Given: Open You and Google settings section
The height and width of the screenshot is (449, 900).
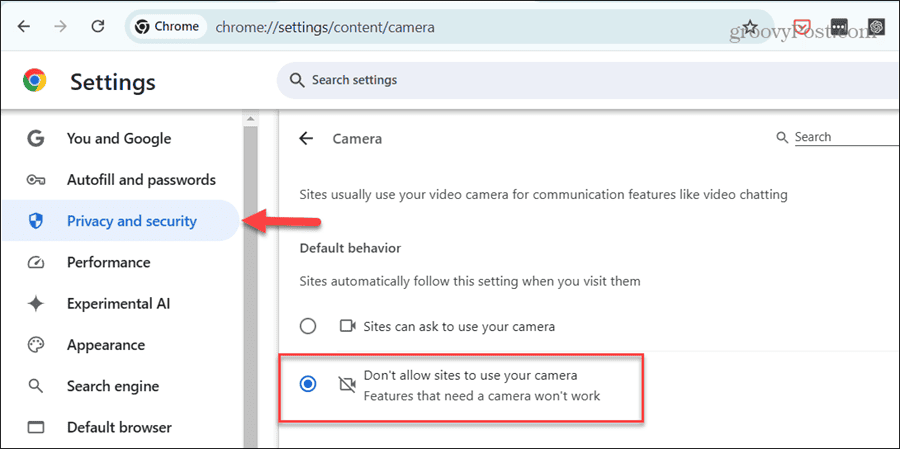Looking at the screenshot, I should click(x=119, y=138).
